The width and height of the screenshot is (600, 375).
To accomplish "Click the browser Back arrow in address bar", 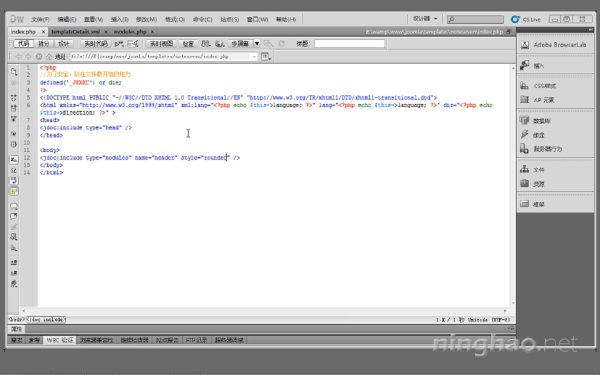I will tap(18, 57).
